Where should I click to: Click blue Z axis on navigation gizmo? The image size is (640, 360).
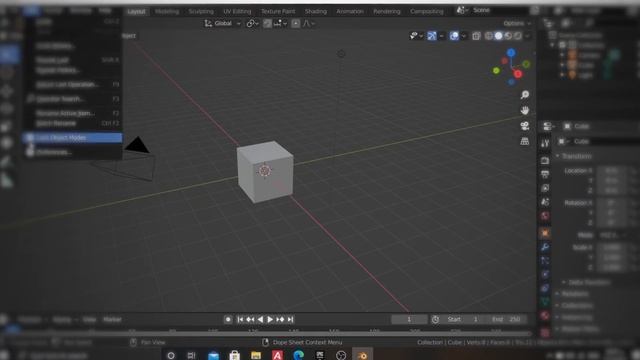pyautogui.click(x=511, y=53)
